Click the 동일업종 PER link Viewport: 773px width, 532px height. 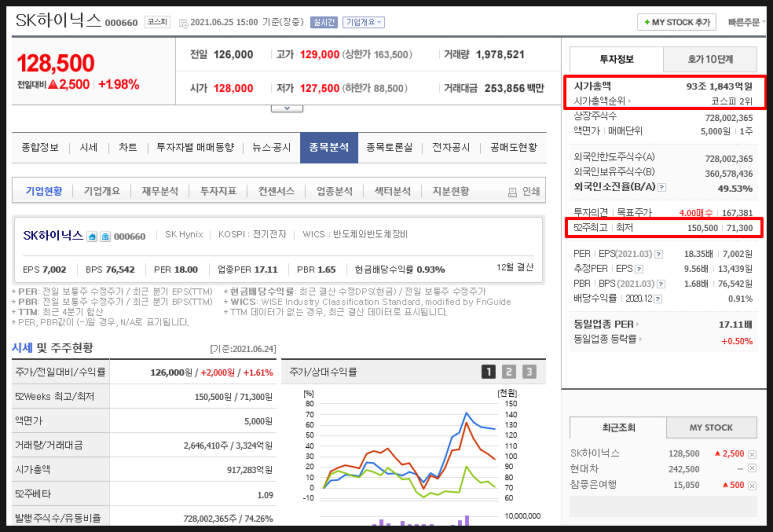(x=603, y=324)
